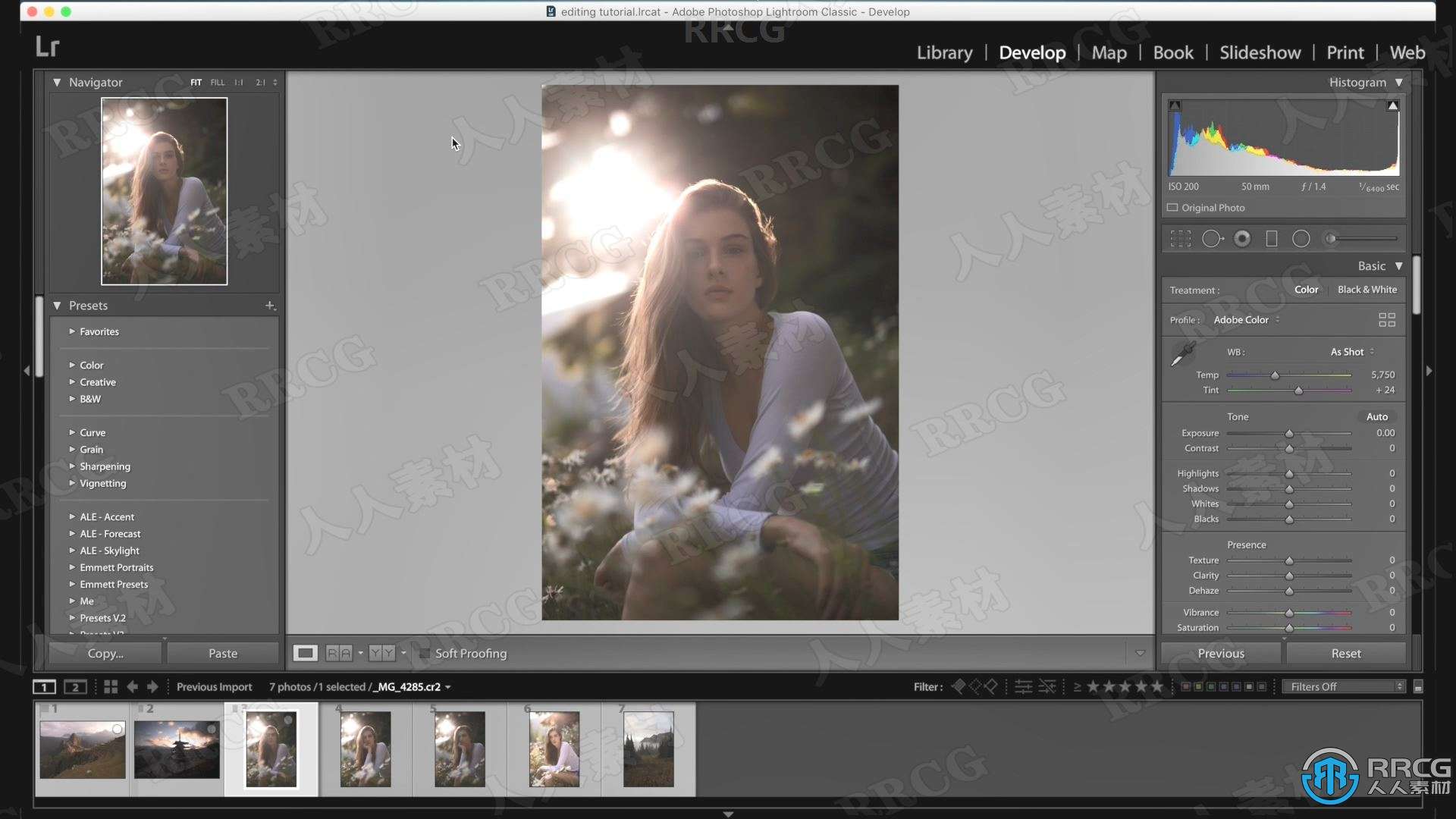This screenshot has height=819, width=1456.
Task: Click the crop/rotate tool icon
Action: 1180,238
